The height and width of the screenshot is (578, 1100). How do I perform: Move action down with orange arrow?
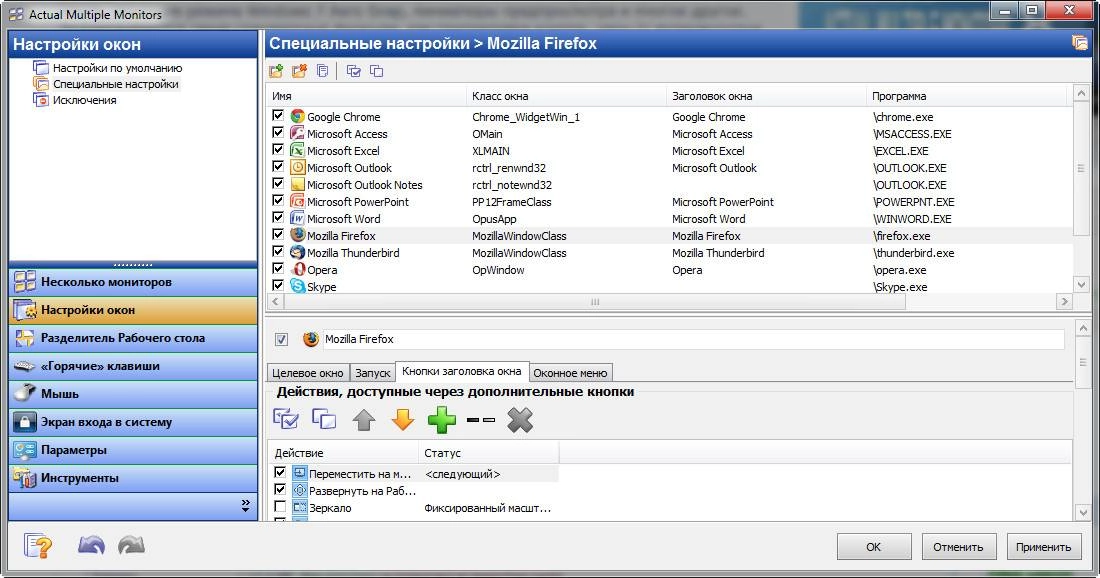tap(403, 419)
